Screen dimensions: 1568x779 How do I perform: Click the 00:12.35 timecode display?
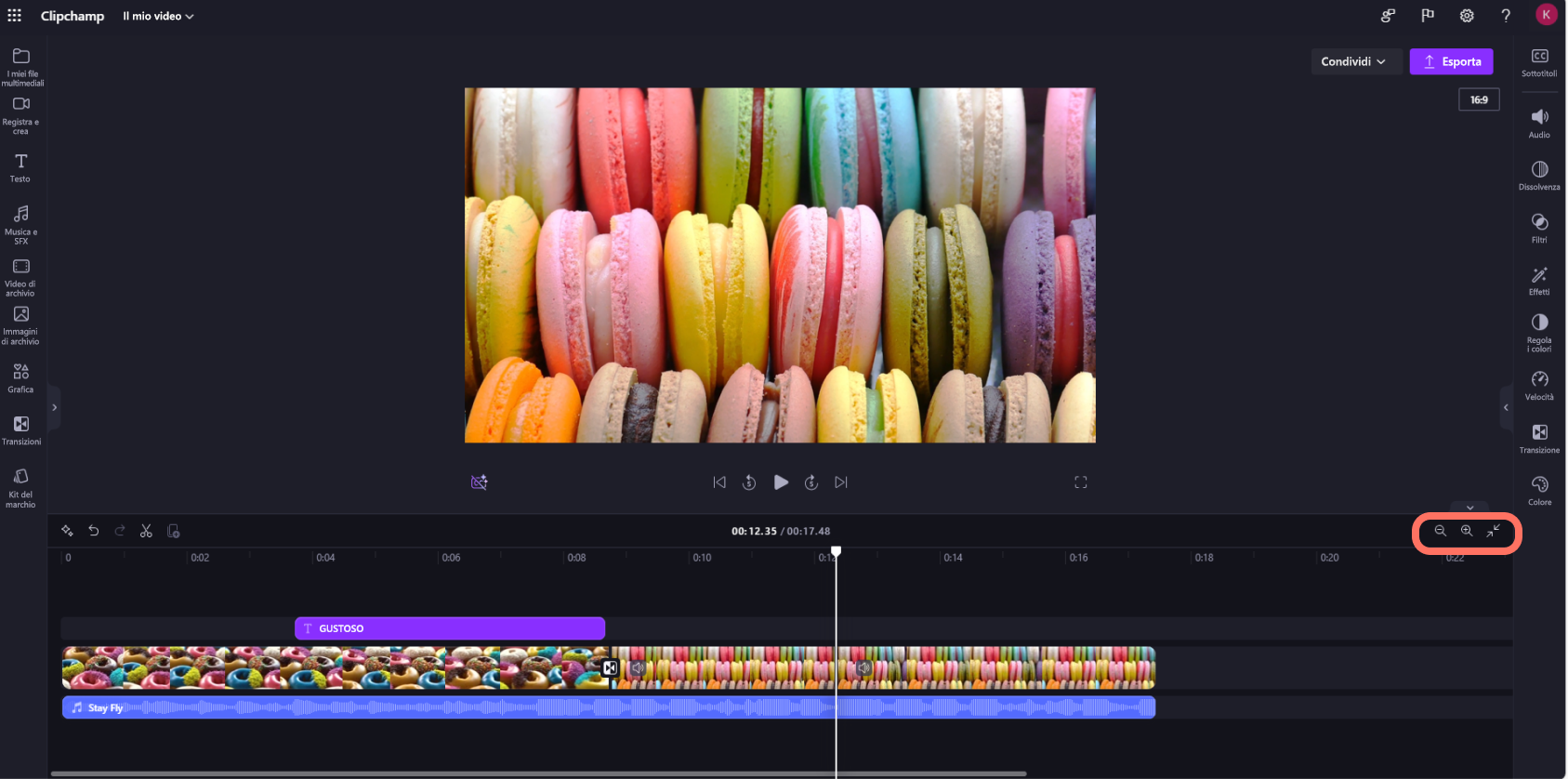754,531
